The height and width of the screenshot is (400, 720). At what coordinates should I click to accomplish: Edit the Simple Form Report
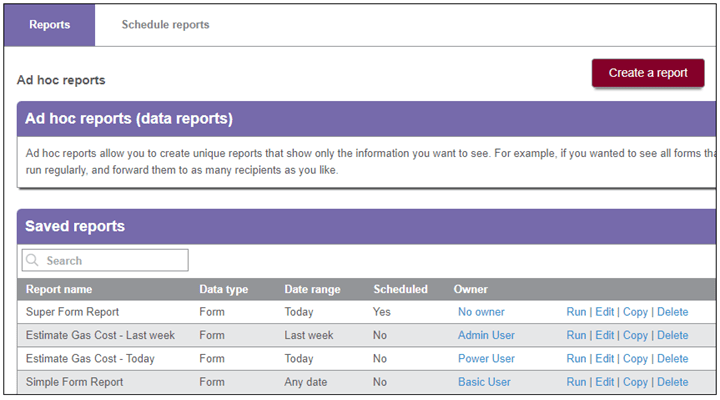click(x=605, y=382)
